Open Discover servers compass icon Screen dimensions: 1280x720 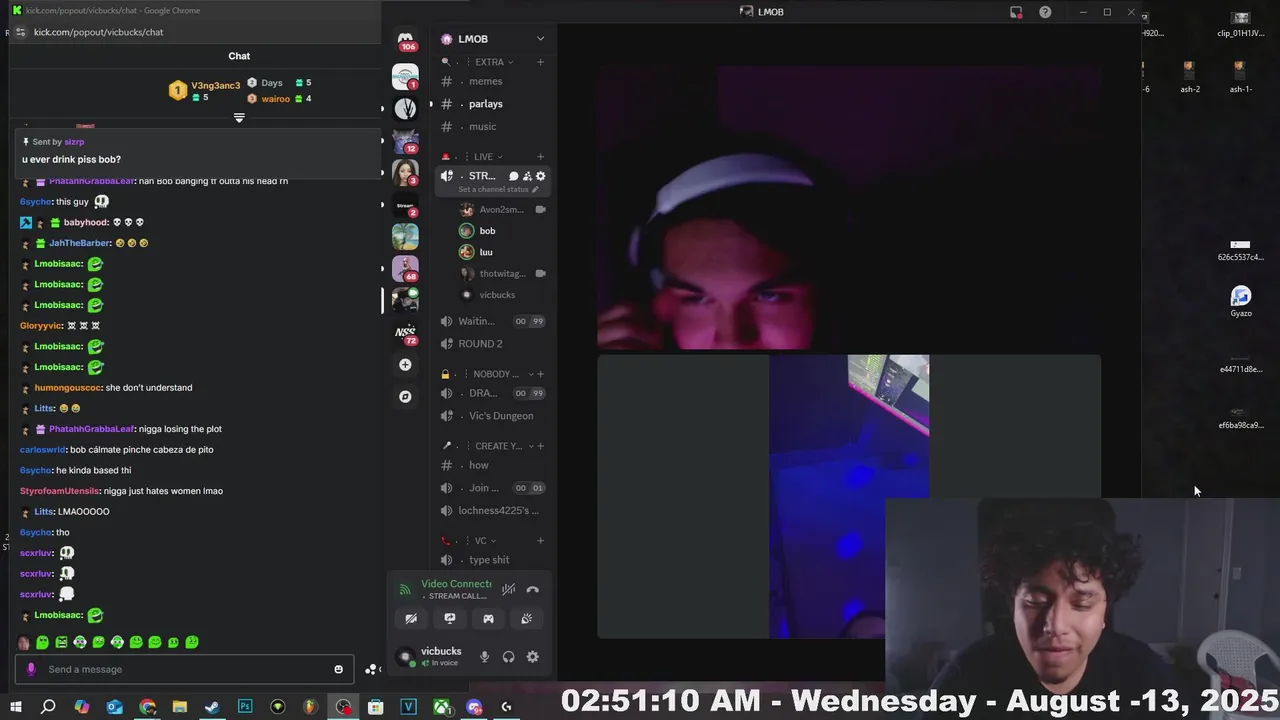(x=405, y=397)
